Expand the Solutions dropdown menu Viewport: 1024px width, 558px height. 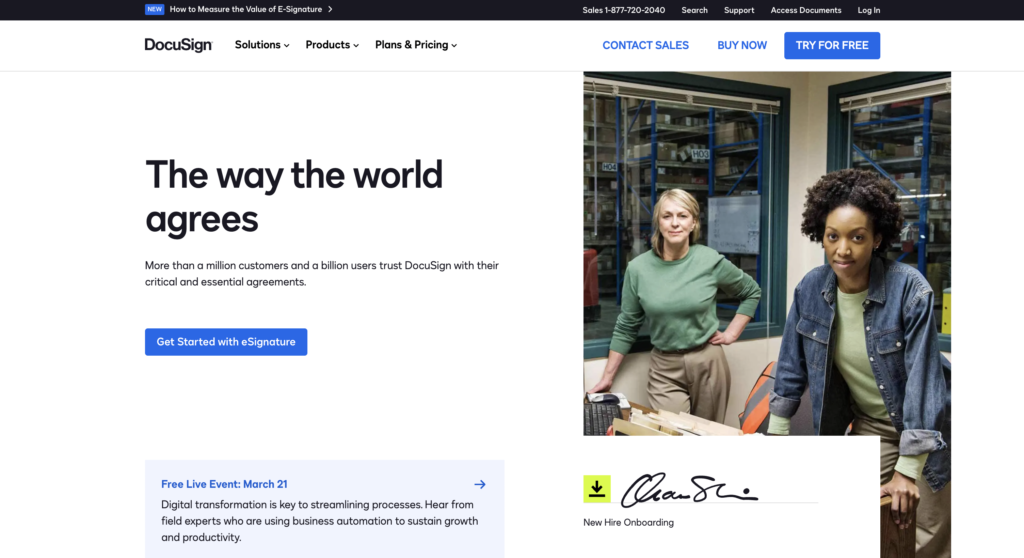click(262, 45)
